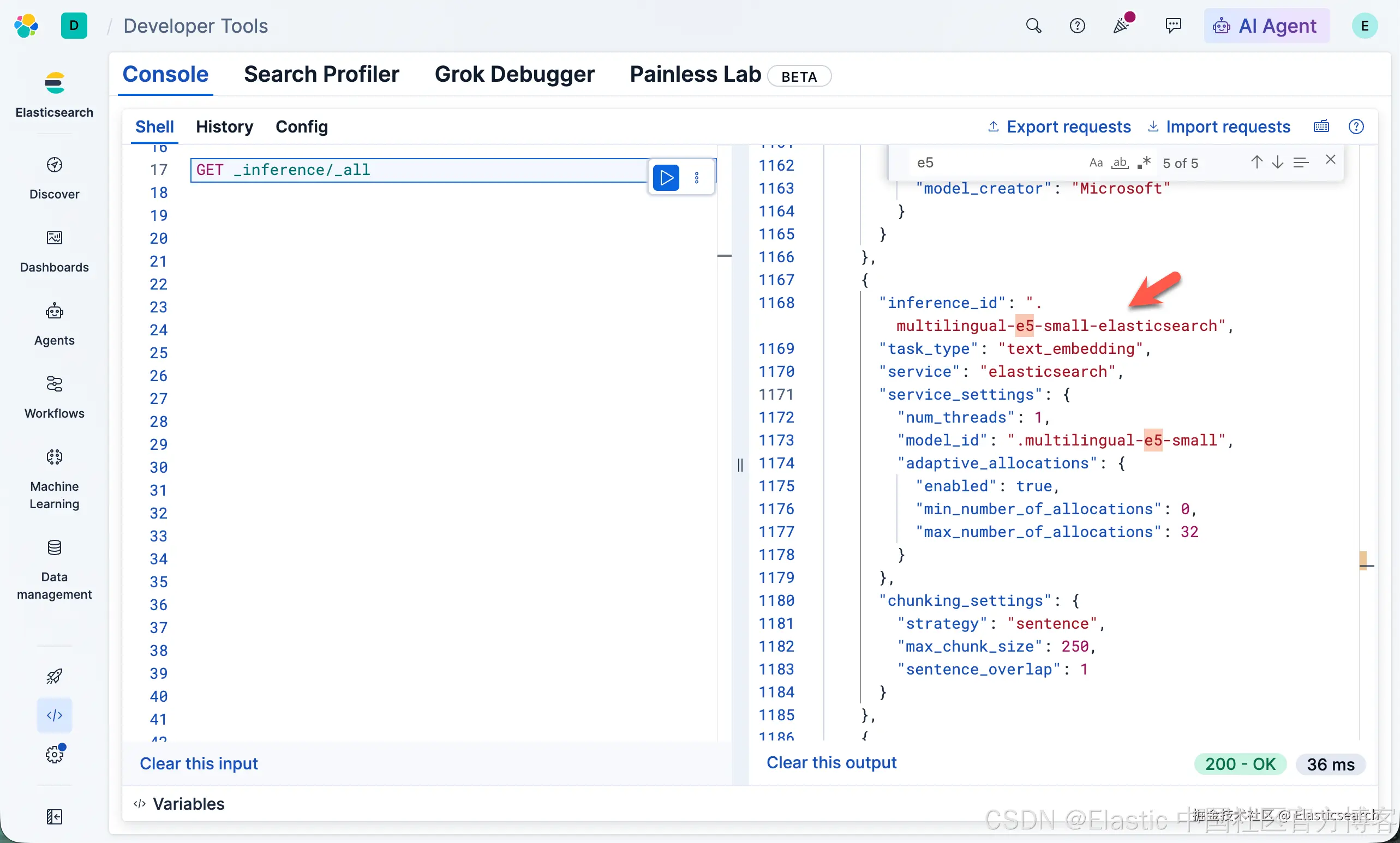Open Agents from the sidebar
Screen dimensions: 1400x843
pyautogui.click(x=55, y=324)
